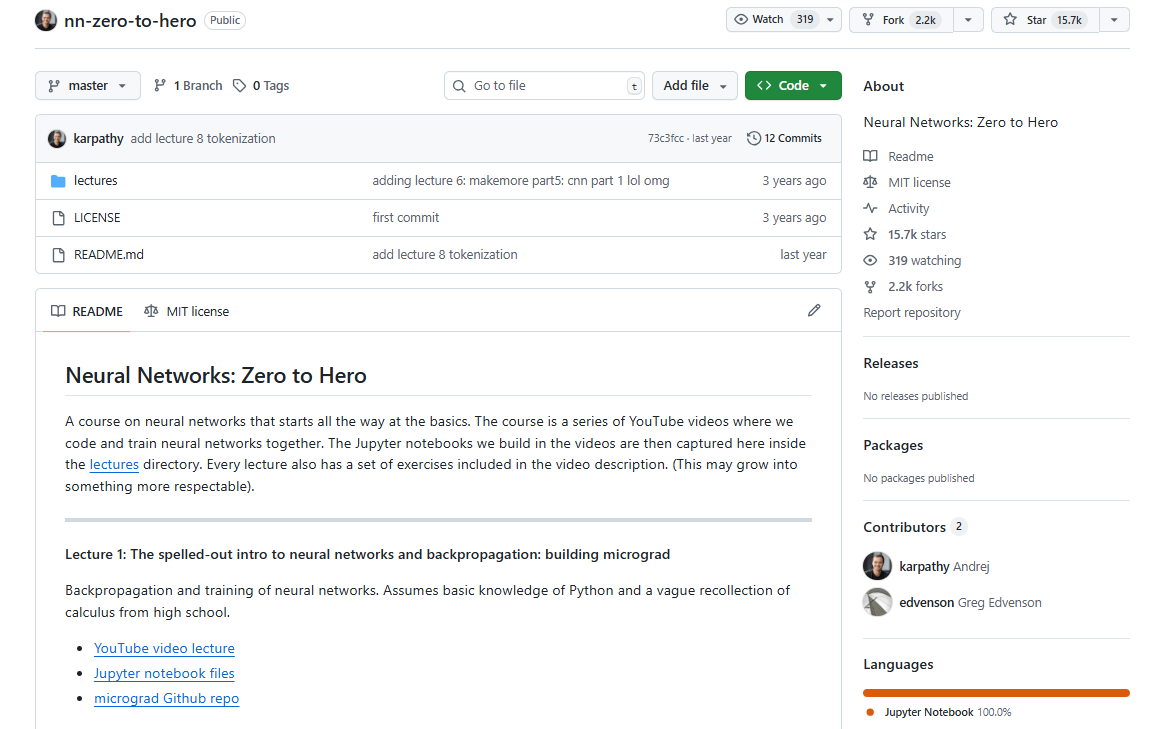Click the scales icon beside MIT license in About
Image resolution: width=1156 pixels, height=729 pixels.
point(871,182)
